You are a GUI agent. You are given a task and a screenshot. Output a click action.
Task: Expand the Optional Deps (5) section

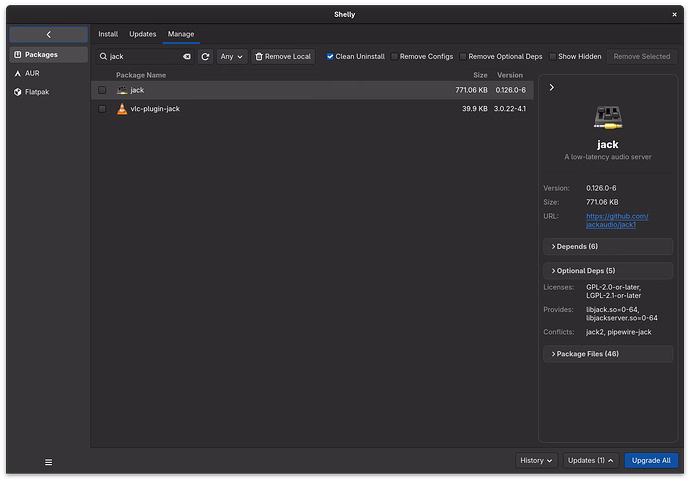(x=608, y=271)
